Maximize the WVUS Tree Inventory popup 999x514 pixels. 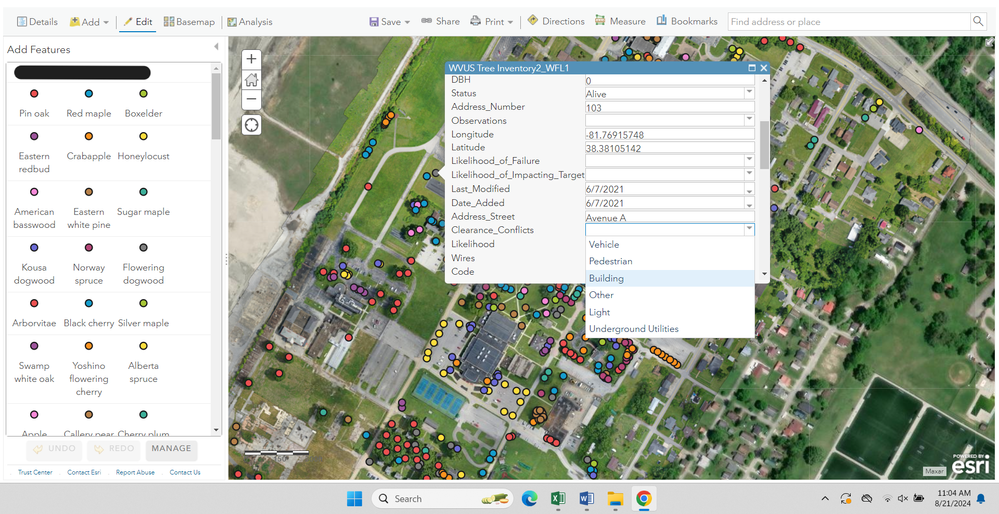[x=752, y=68]
